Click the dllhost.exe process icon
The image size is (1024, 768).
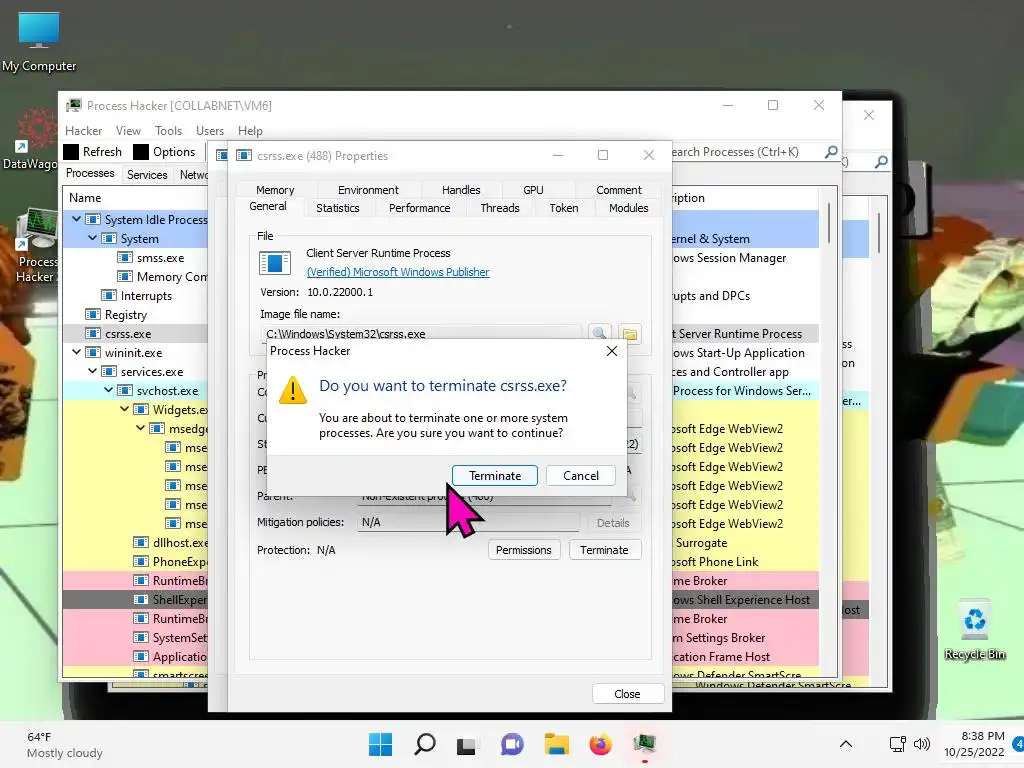[140, 542]
